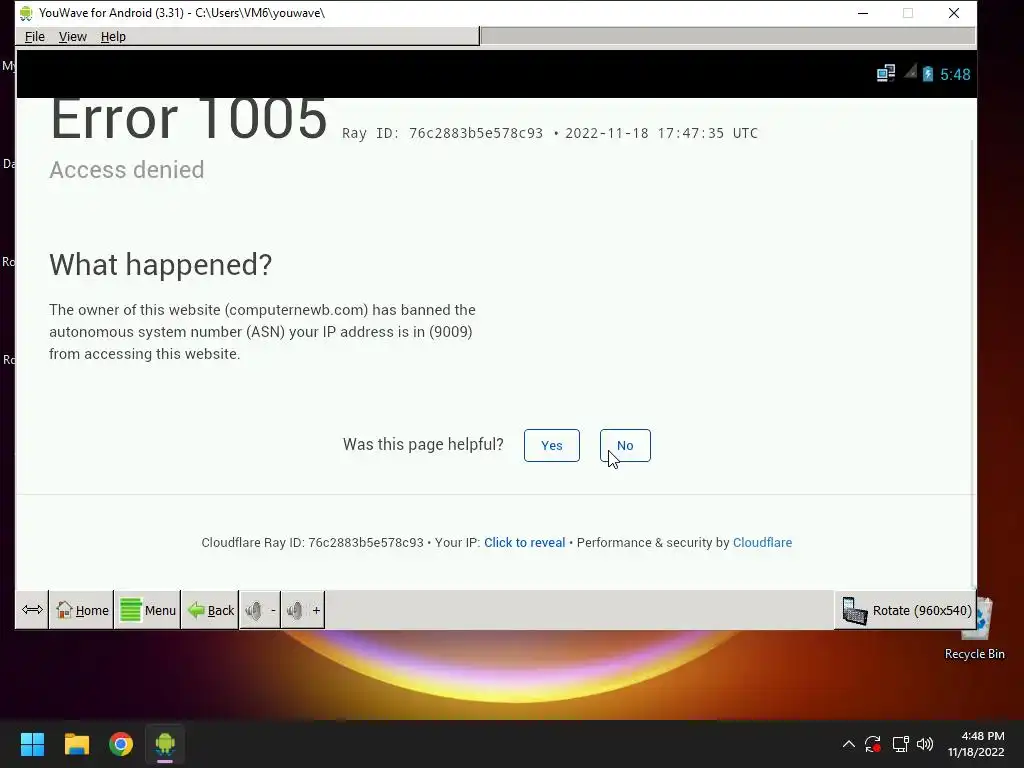
Task: Close the YouWave window
Action: pyautogui.click(x=953, y=13)
